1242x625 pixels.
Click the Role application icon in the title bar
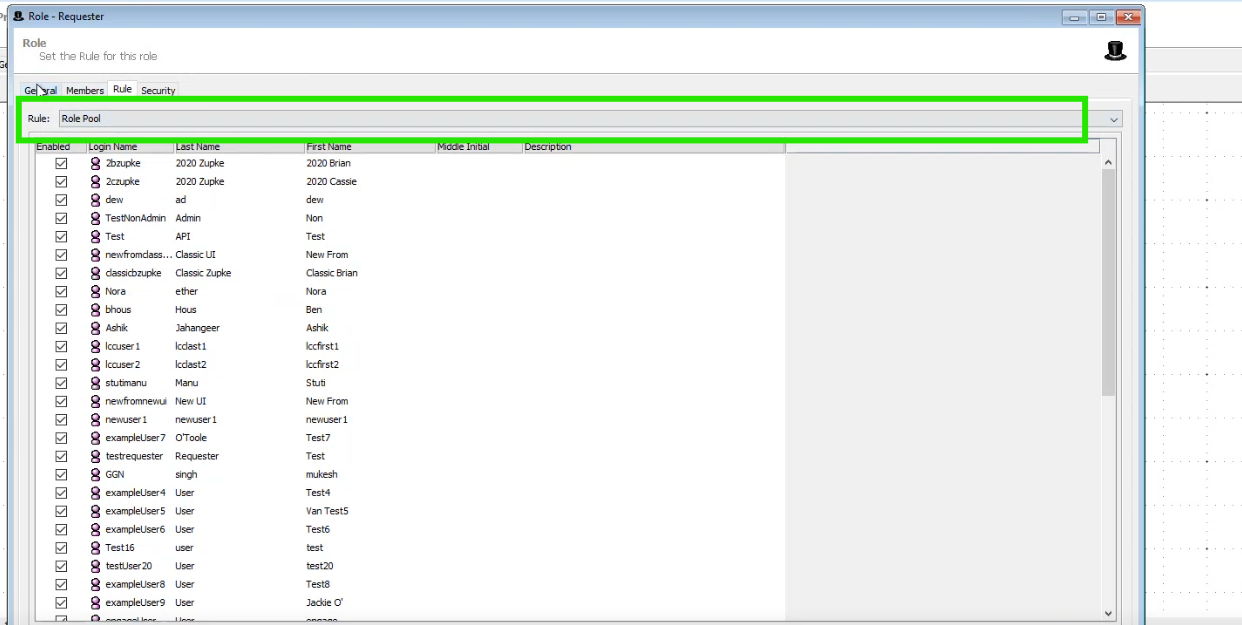tap(18, 16)
